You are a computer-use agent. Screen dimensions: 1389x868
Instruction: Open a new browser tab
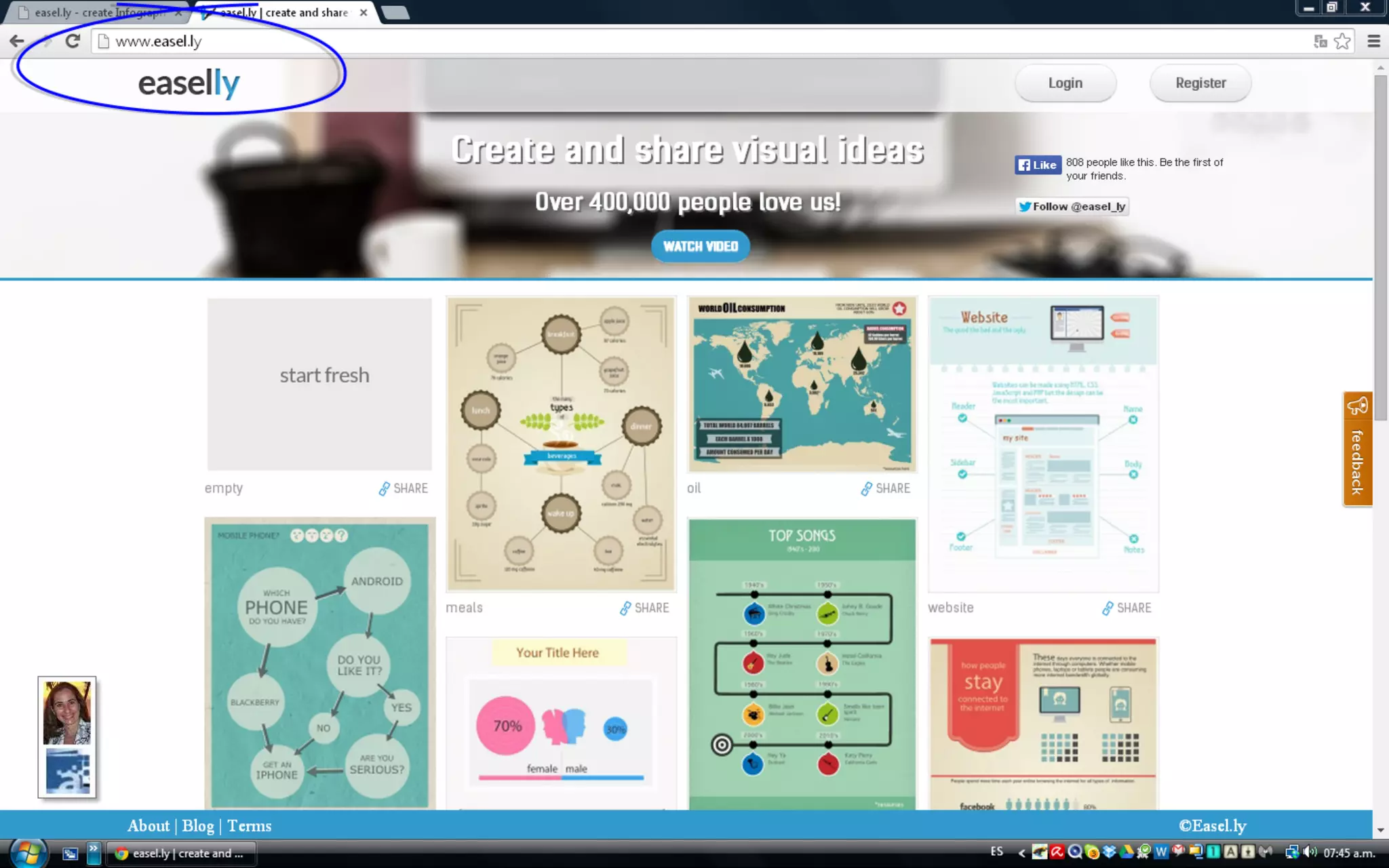[396, 12]
